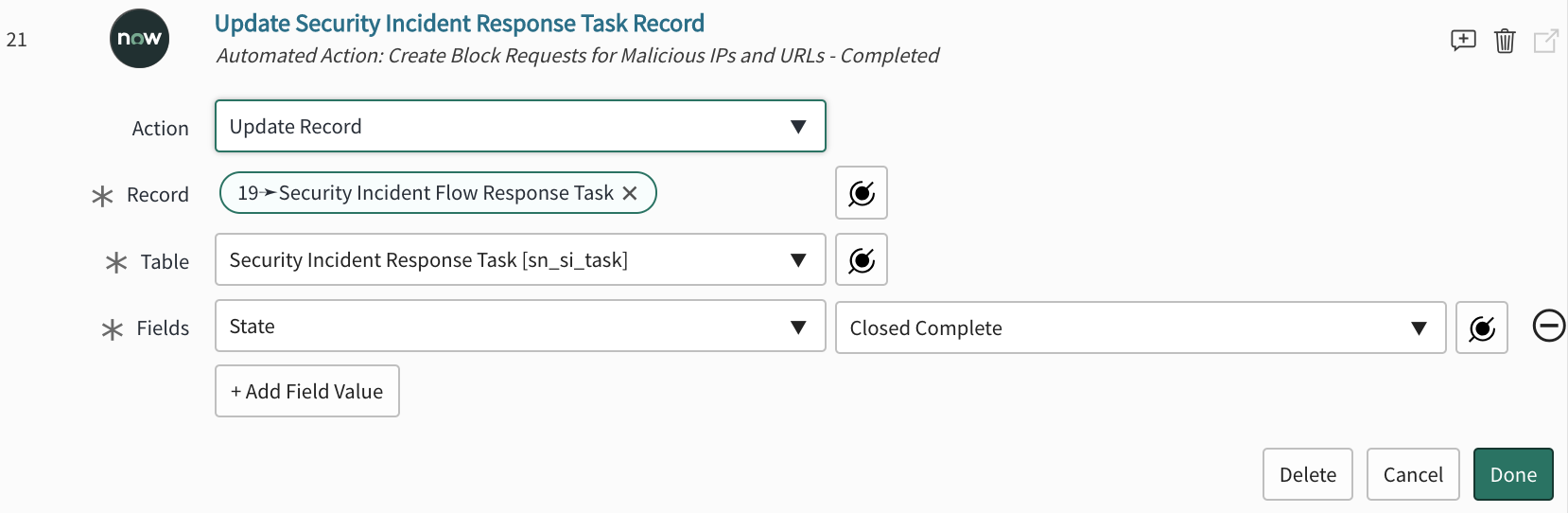Open the State field dropdown
1568x513 pixels.
coord(520,327)
